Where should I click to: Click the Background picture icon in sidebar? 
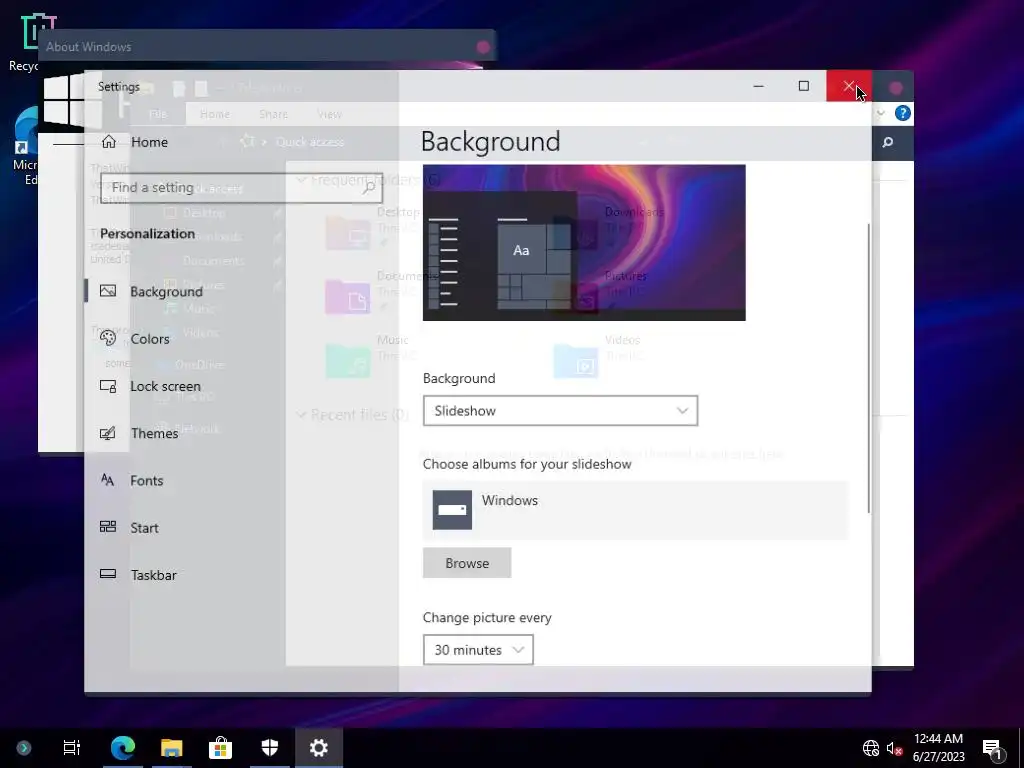pos(108,291)
